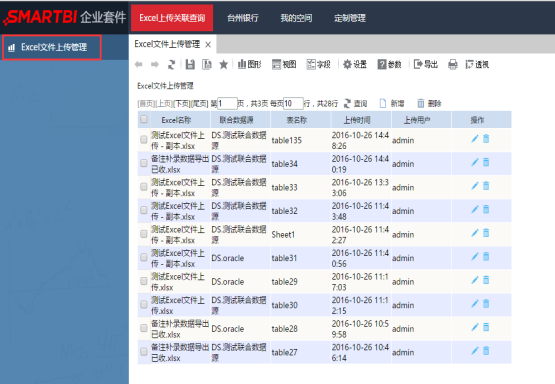Open the 参数 parameters tool
Image resolution: width=555 pixels, height=384 pixels.
point(389,64)
